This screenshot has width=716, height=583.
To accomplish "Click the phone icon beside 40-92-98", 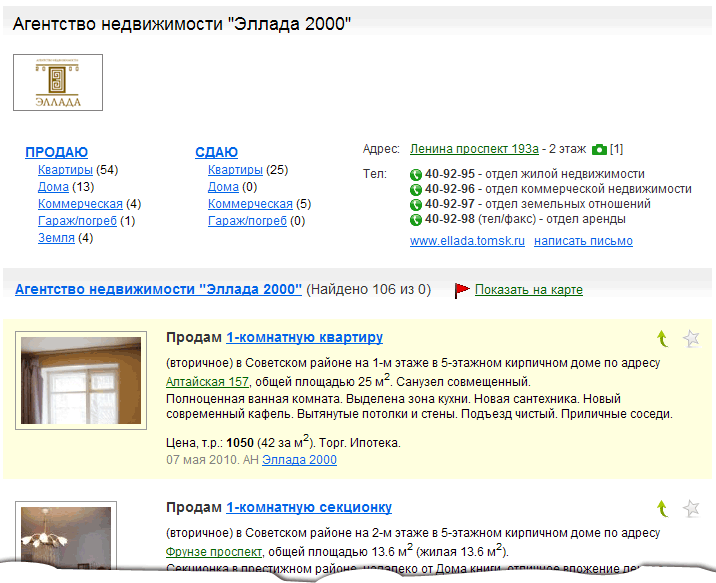I will click(x=416, y=219).
